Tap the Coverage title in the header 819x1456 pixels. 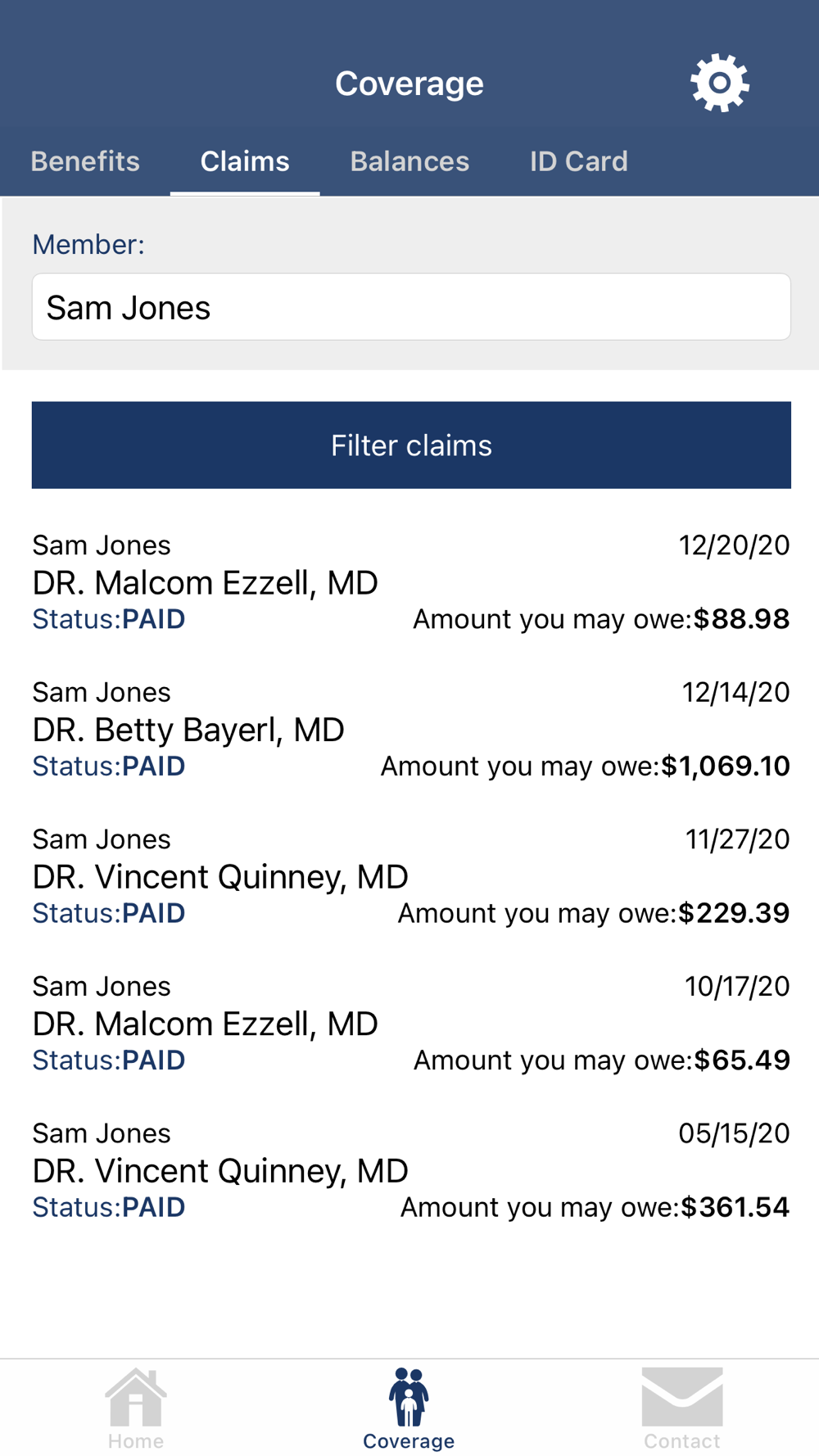pos(409,84)
